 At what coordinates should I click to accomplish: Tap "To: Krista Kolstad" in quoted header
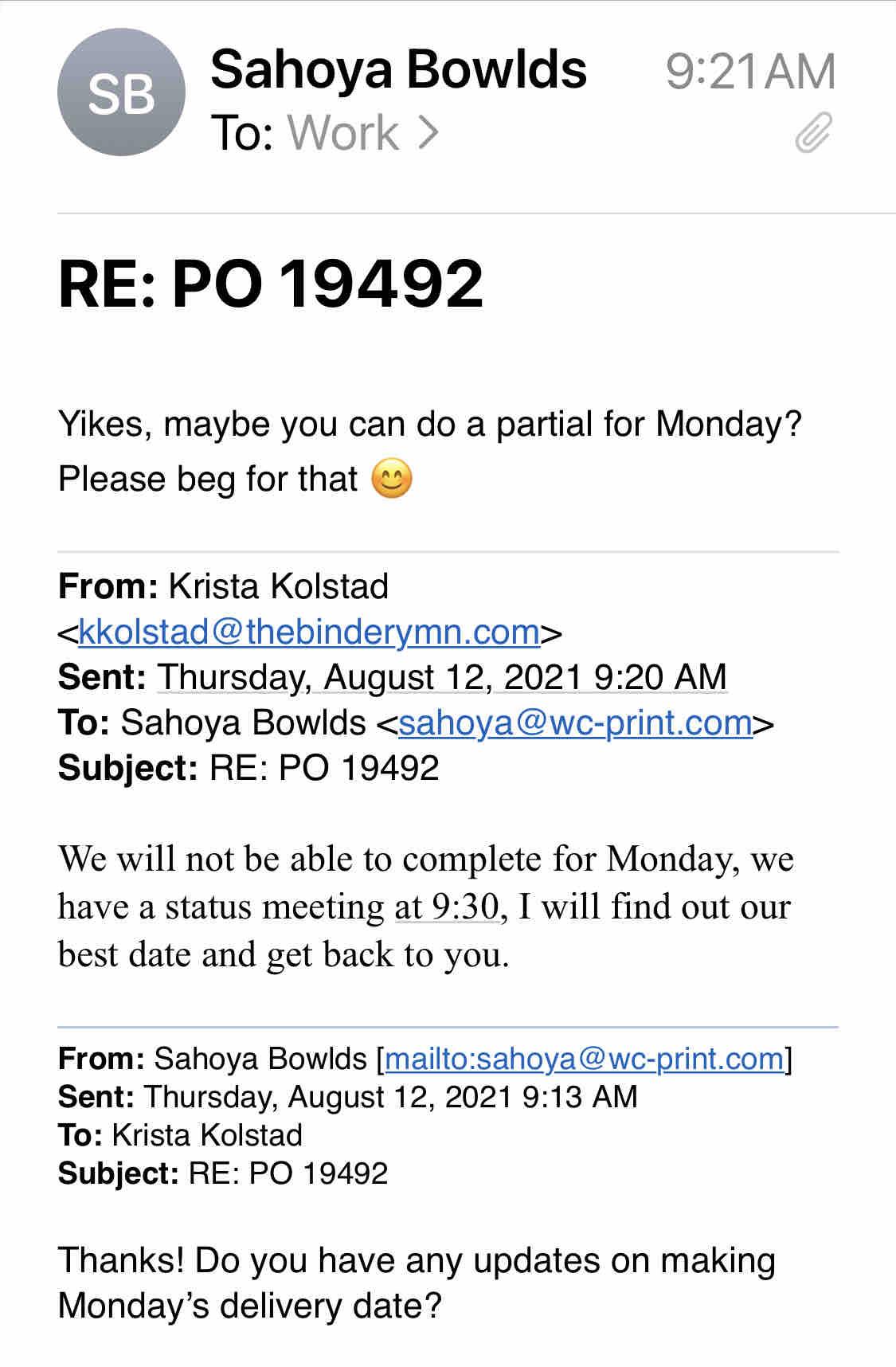point(181,1135)
